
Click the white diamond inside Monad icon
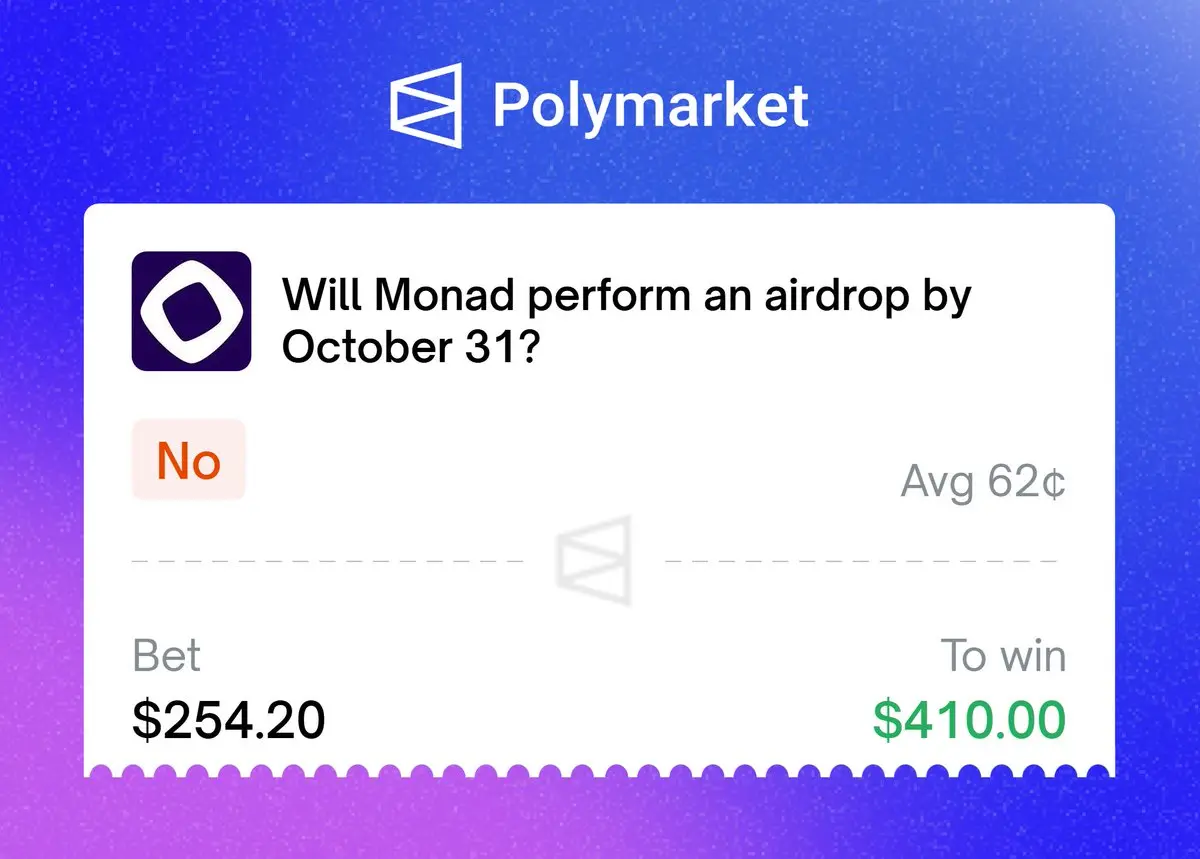[x=191, y=311]
